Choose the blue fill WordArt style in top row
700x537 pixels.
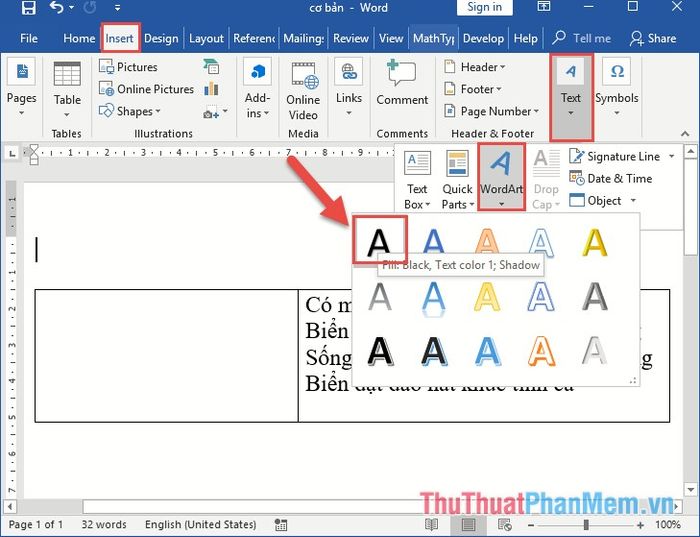pyautogui.click(x=433, y=242)
